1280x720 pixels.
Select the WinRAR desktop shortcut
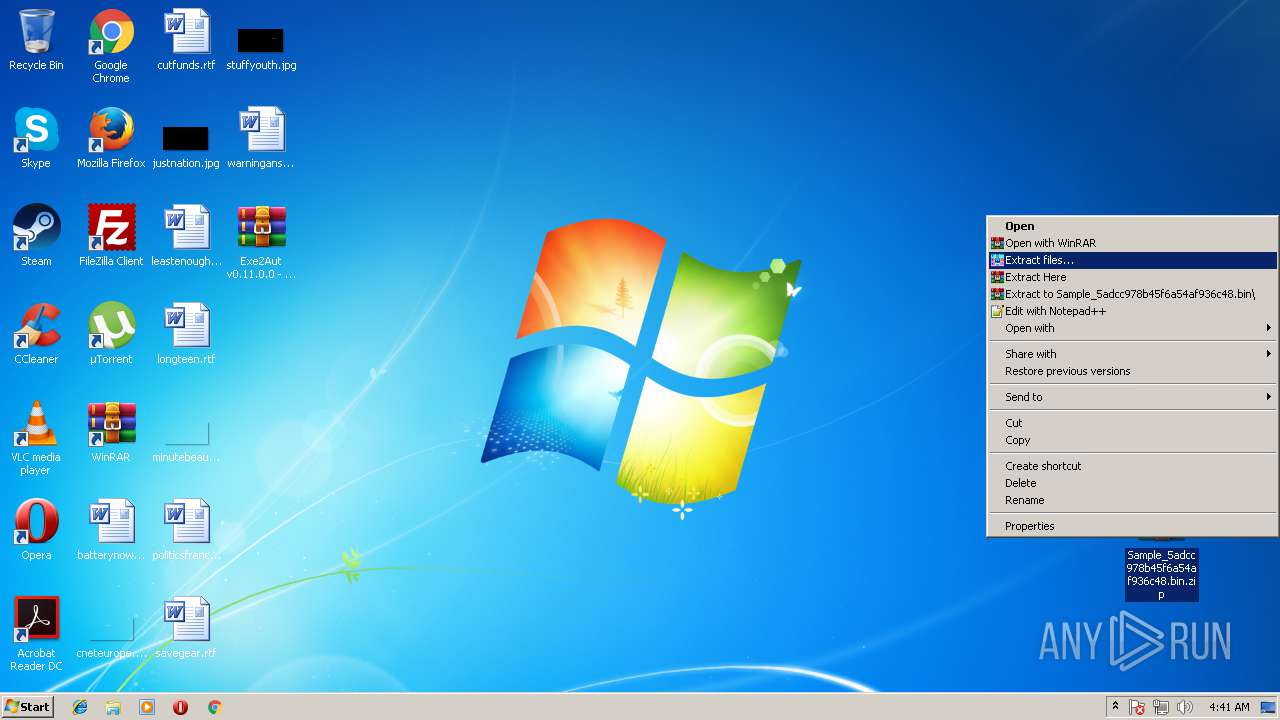click(x=111, y=433)
